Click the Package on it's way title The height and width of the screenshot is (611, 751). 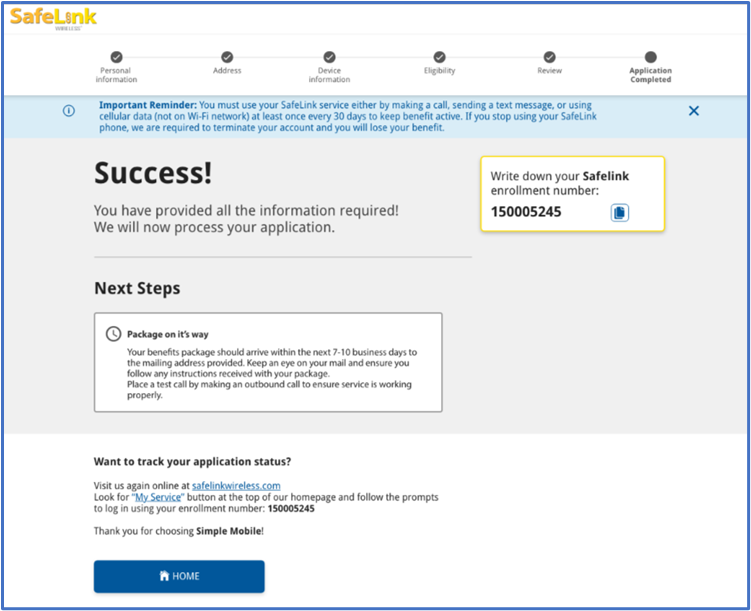(x=168, y=334)
